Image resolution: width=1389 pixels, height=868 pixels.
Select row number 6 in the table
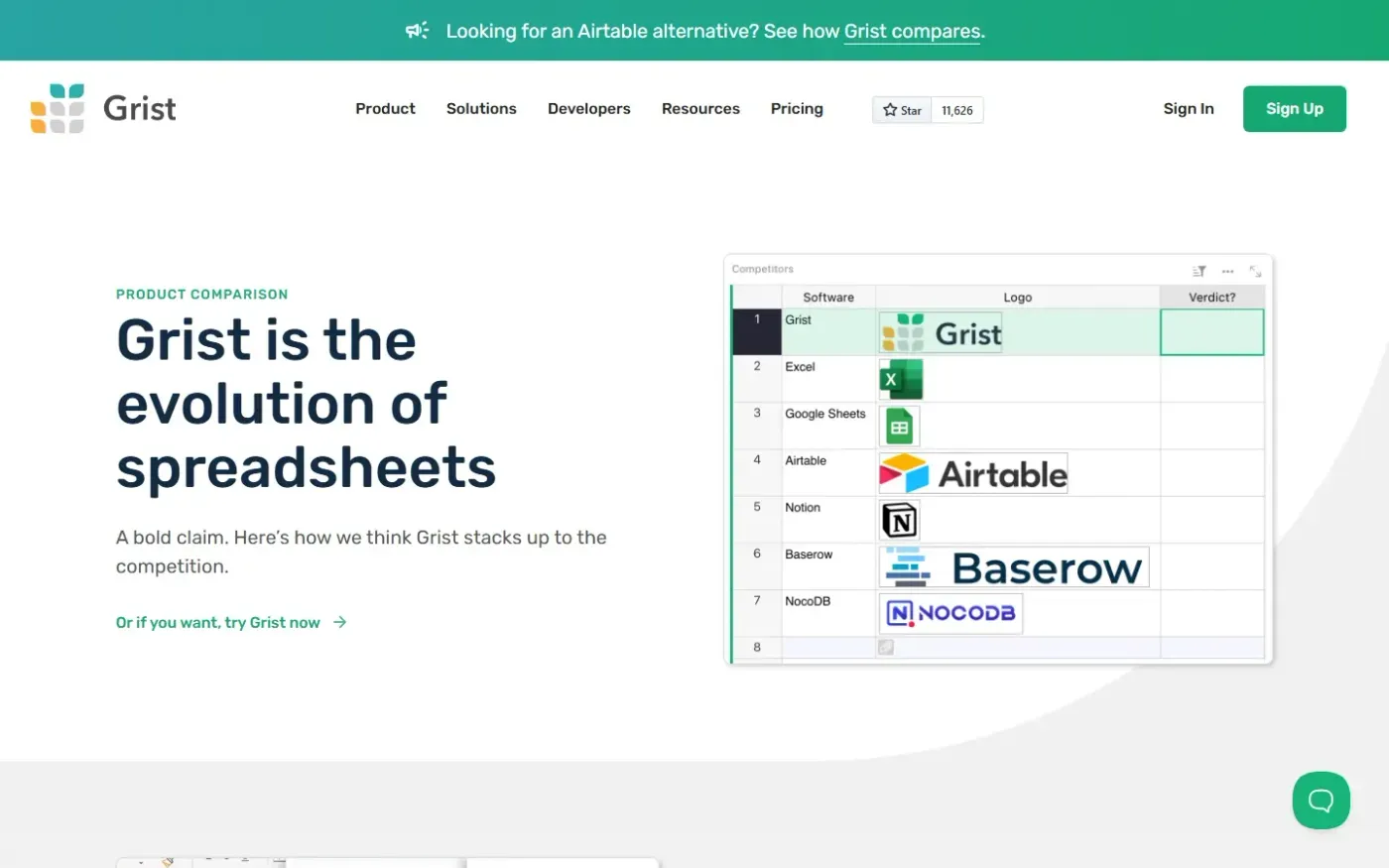coord(757,566)
